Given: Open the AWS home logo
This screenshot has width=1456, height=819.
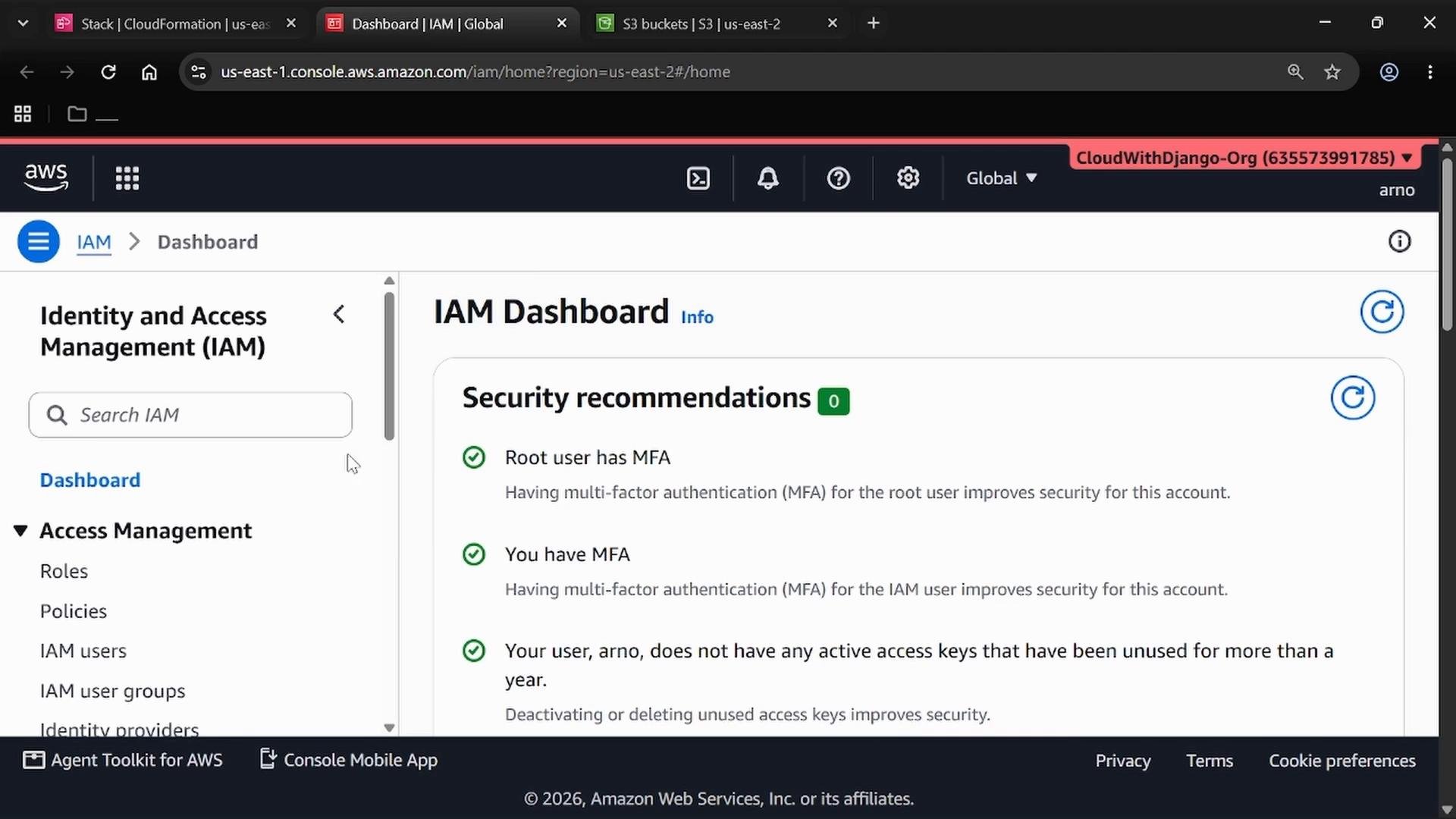Looking at the screenshot, I should (x=46, y=177).
